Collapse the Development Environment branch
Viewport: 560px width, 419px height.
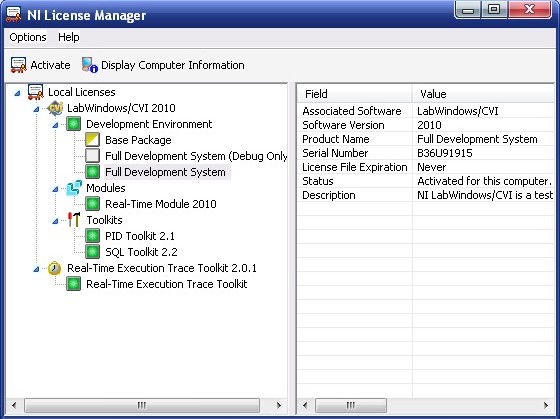[x=55, y=125]
